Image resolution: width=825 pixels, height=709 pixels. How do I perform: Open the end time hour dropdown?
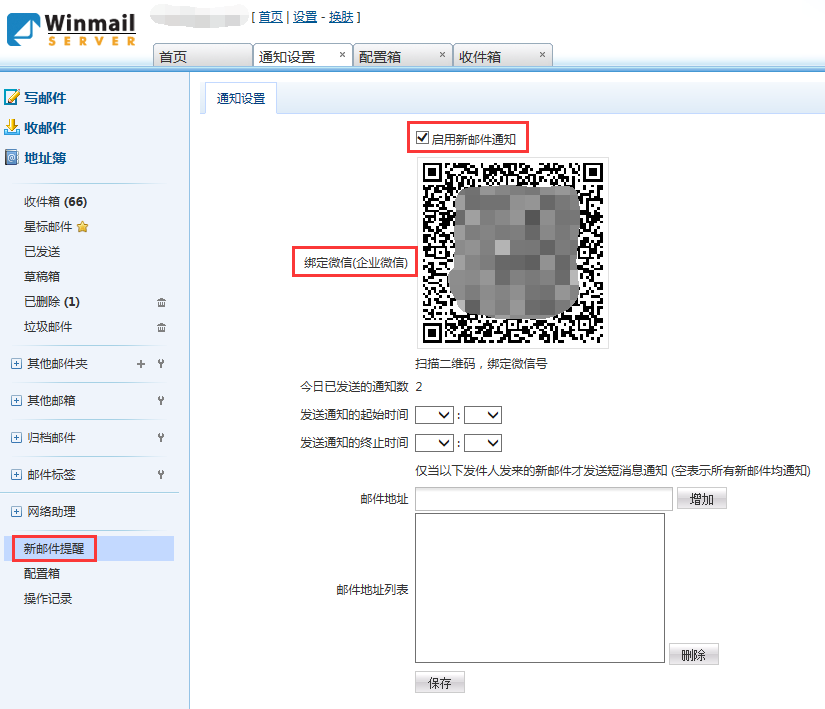[x=434, y=443]
